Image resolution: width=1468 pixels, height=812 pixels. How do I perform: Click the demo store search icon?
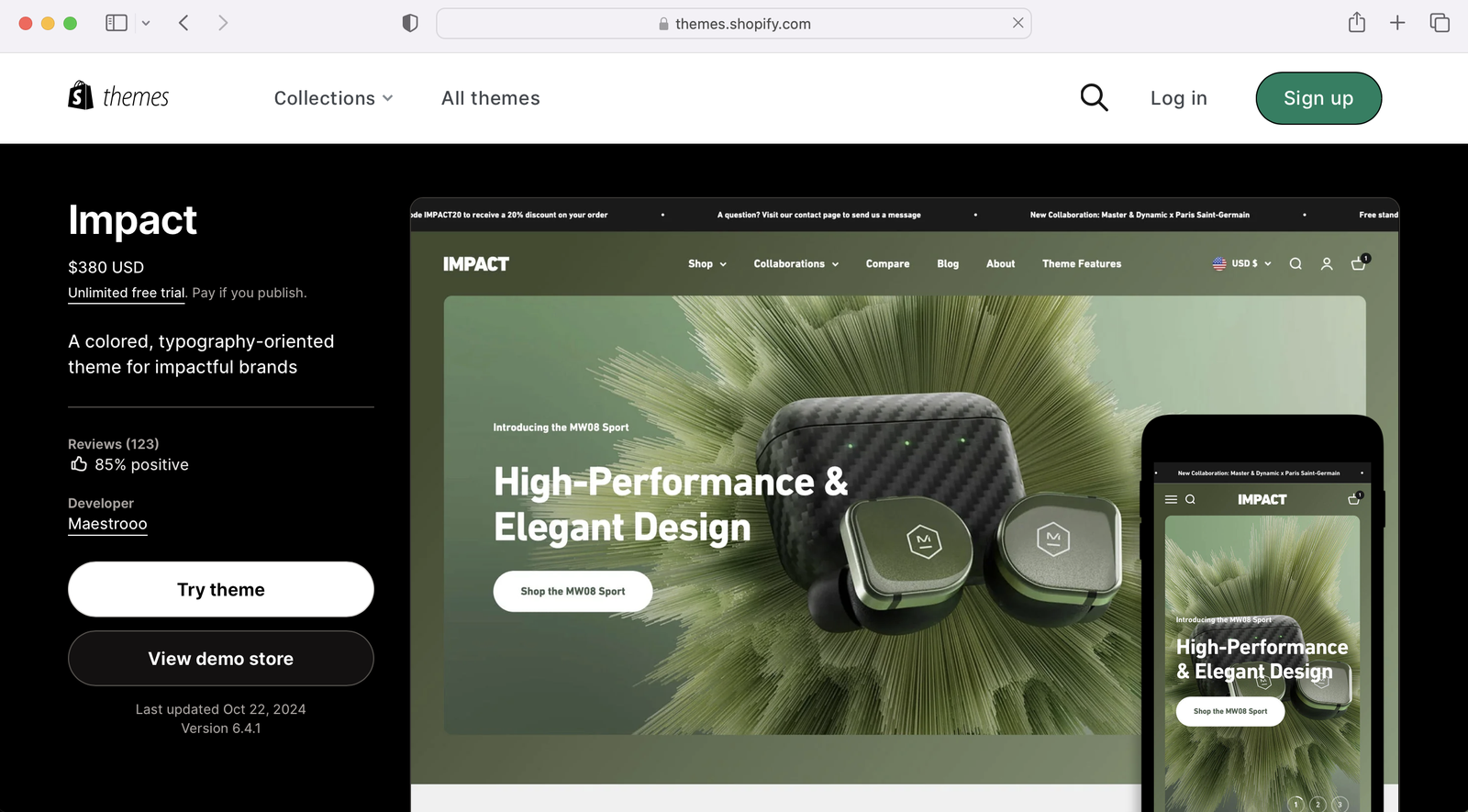tap(1296, 264)
